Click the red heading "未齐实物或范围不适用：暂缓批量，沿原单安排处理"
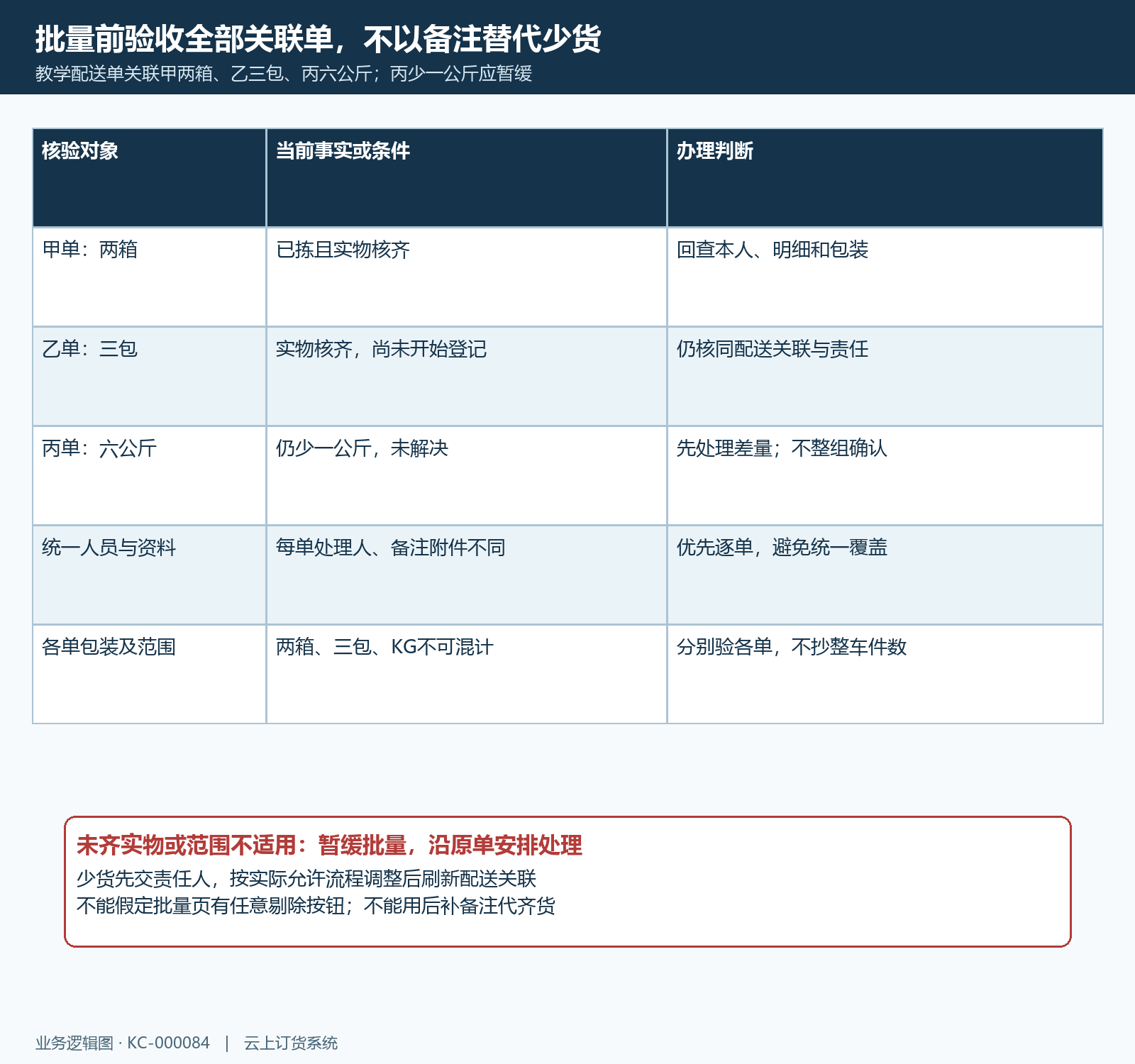The height and width of the screenshot is (1064, 1135). click(329, 846)
